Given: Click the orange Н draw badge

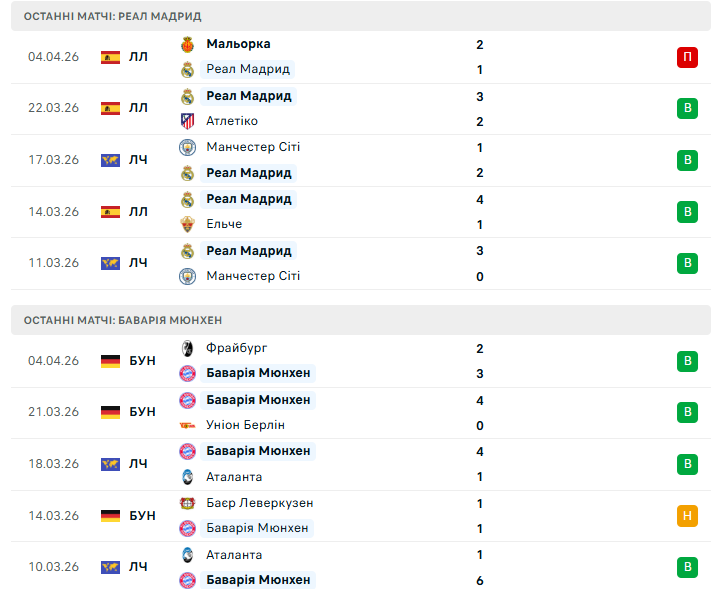Looking at the screenshot, I should tap(687, 516).
